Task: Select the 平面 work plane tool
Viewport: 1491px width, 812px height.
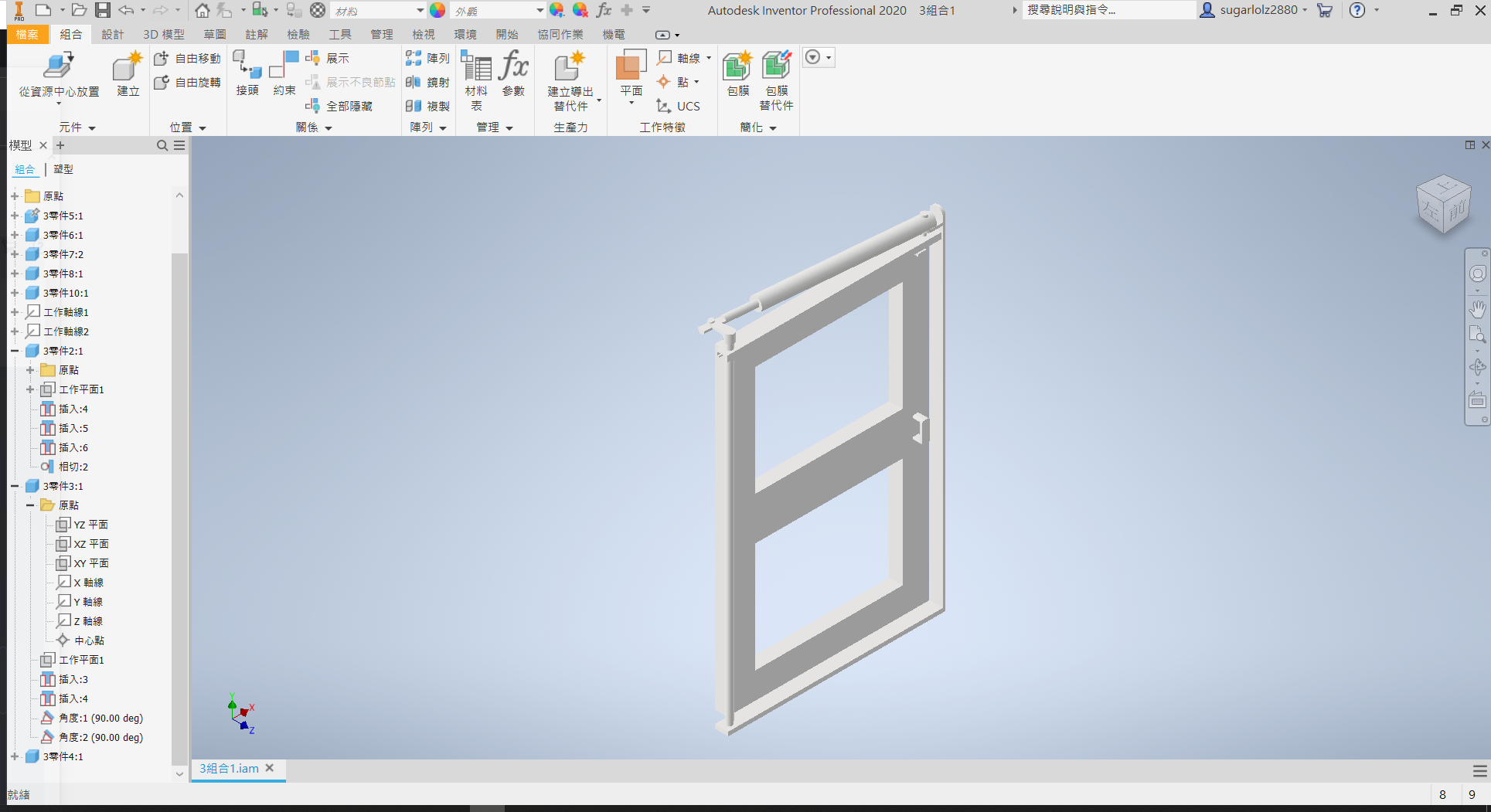Action: [631, 73]
